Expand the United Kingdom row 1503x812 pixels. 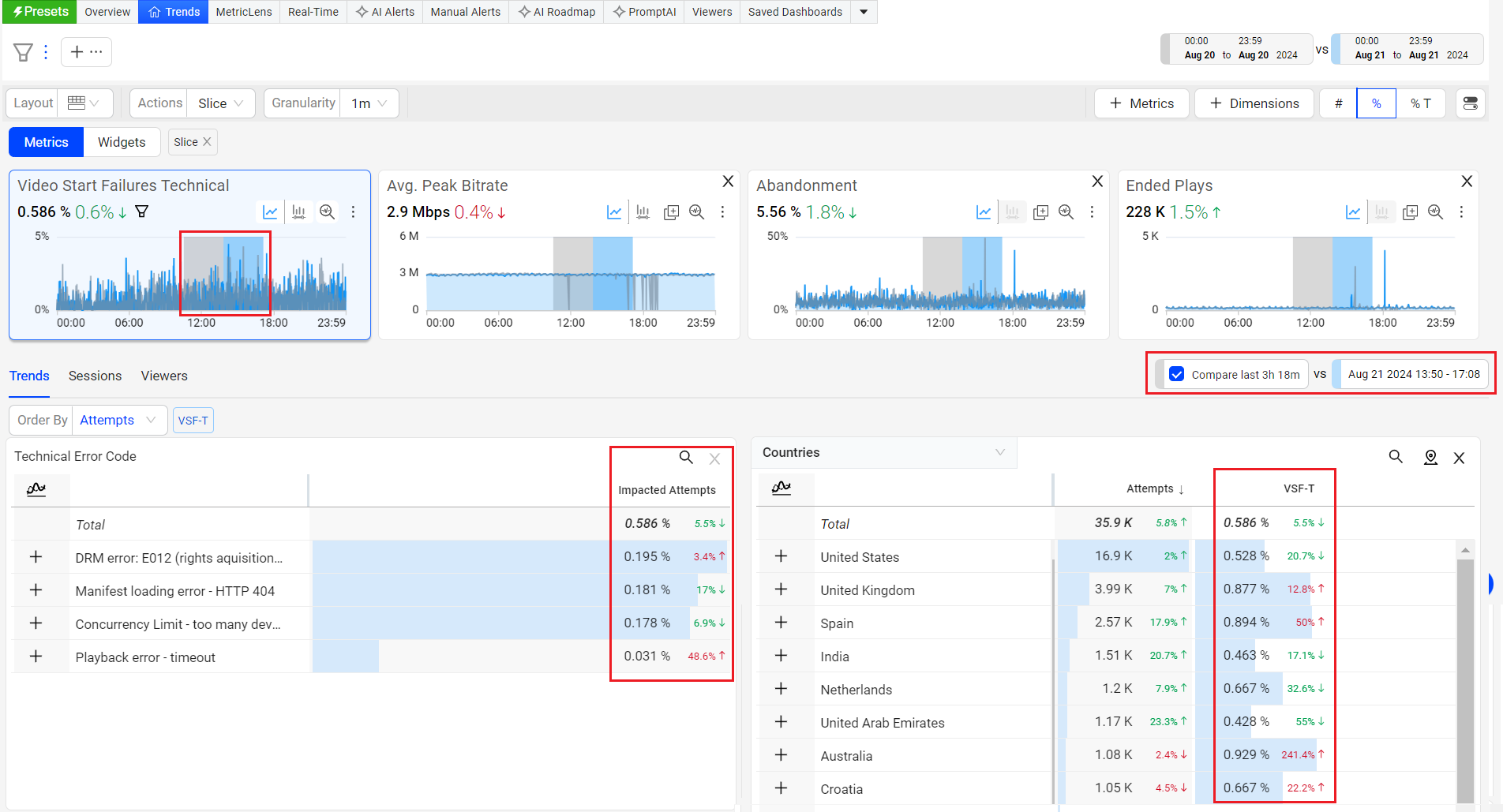(x=781, y=589)
